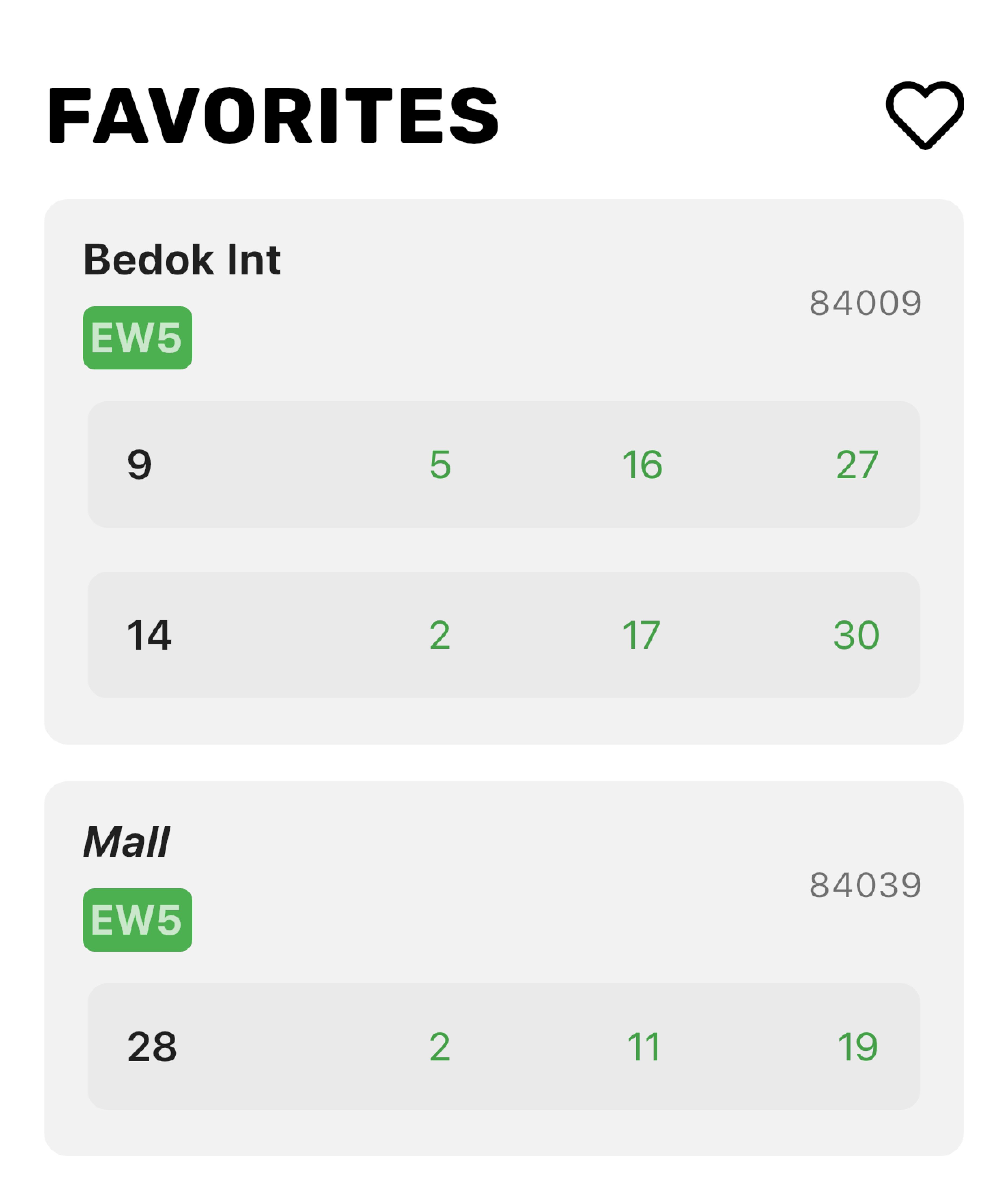
Task: Click 16 minute arrival for bus 9
Action: pyautogui.click(x=642, y=464)
